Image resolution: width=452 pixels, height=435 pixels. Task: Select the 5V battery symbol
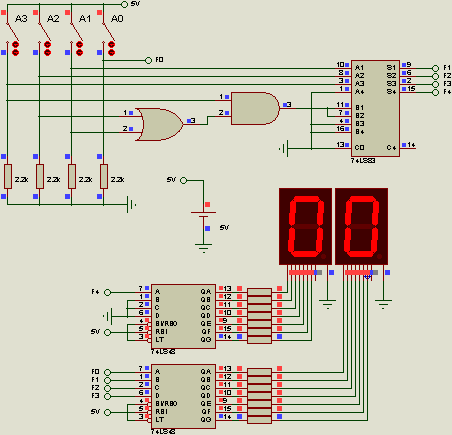tap(203, 214)
